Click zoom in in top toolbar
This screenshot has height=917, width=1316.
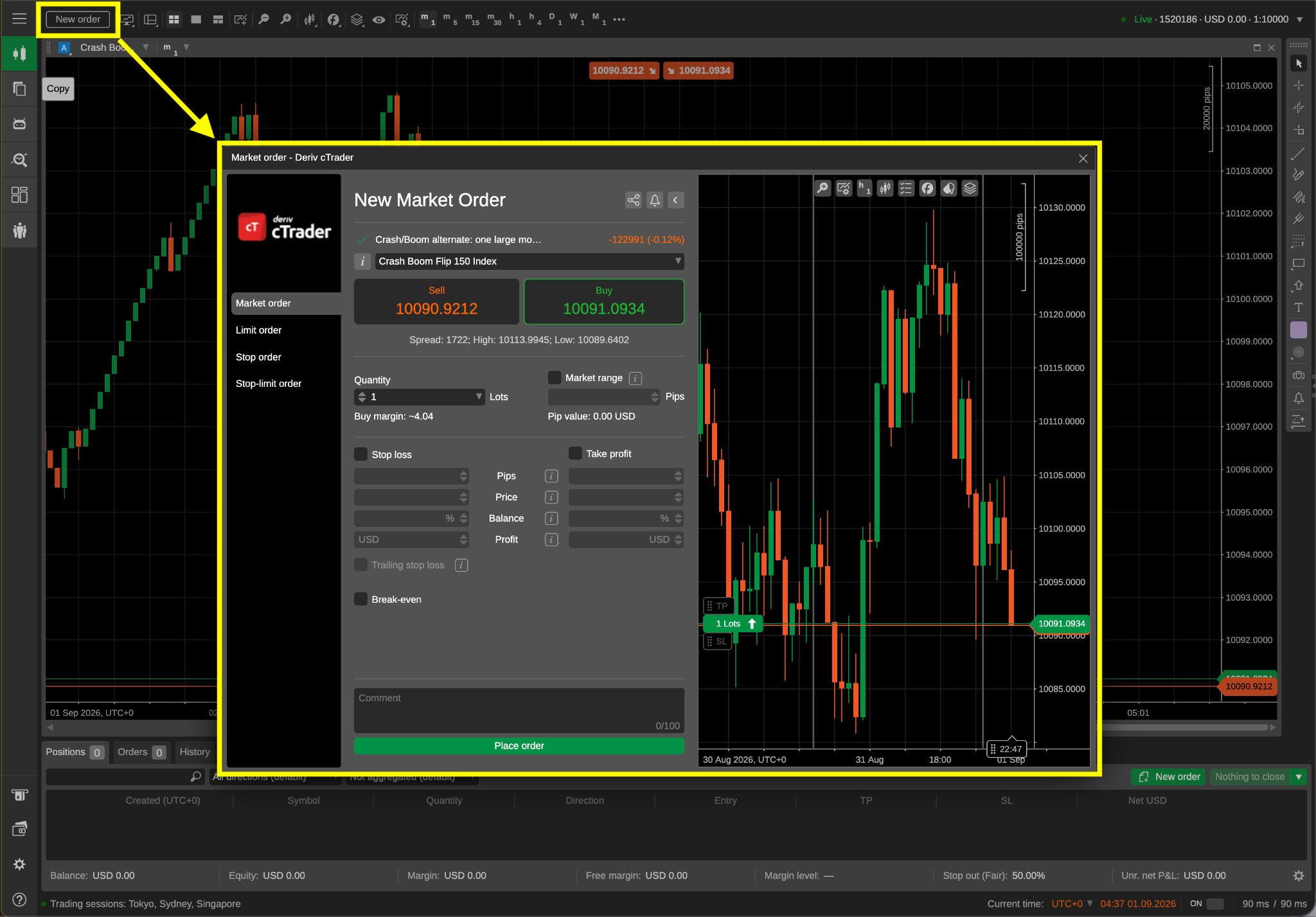pos(286,20)
